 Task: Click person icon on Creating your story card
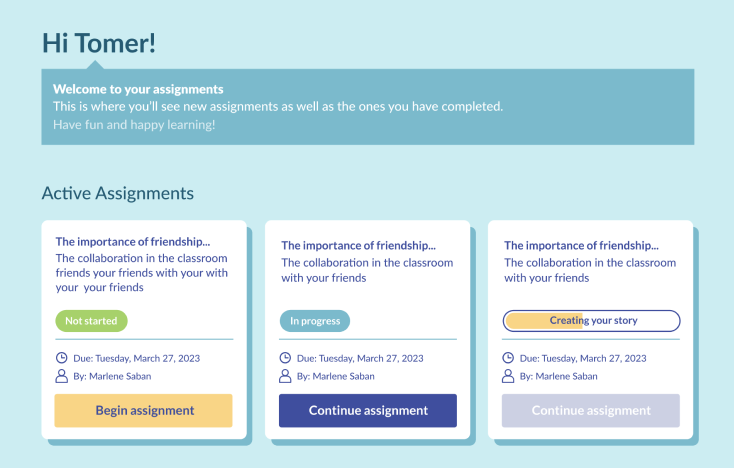point(508,376)
